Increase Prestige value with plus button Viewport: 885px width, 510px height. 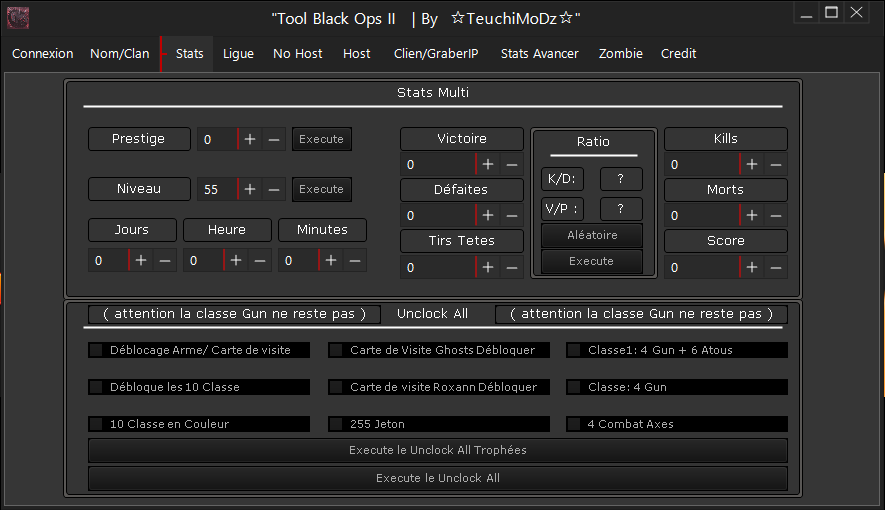250,139
